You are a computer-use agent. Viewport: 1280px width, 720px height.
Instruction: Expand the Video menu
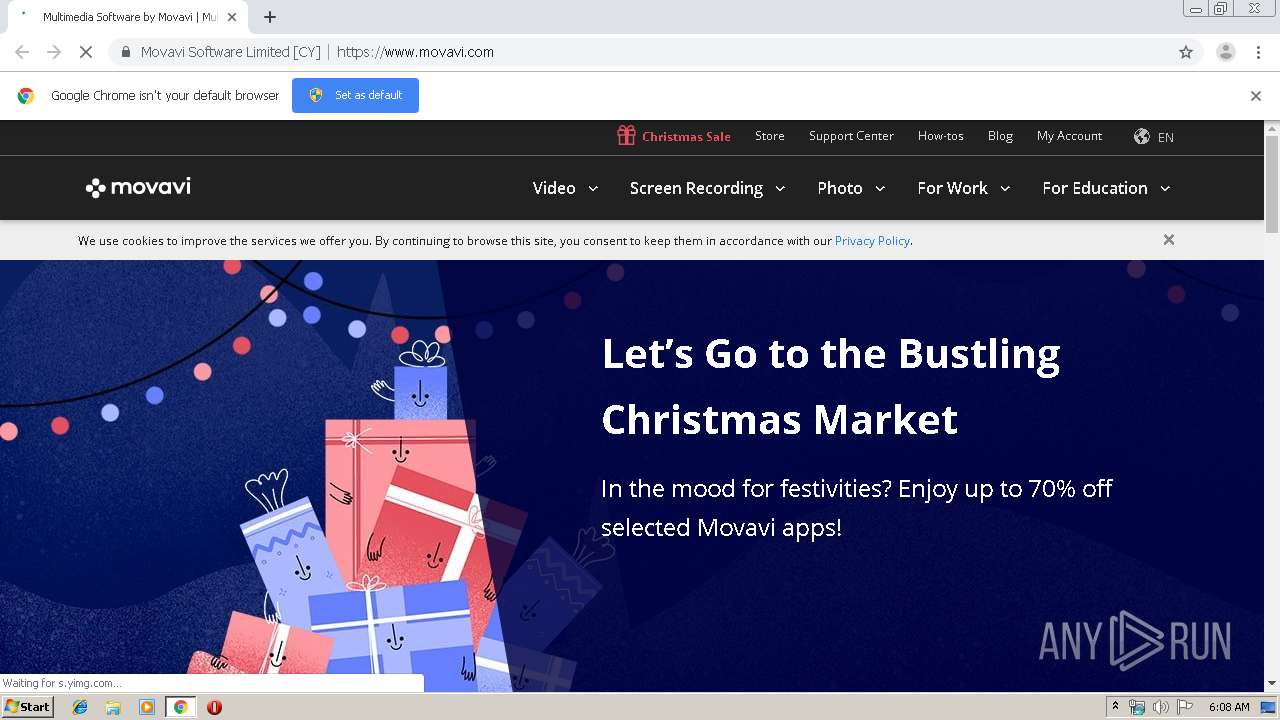point(565,188)
